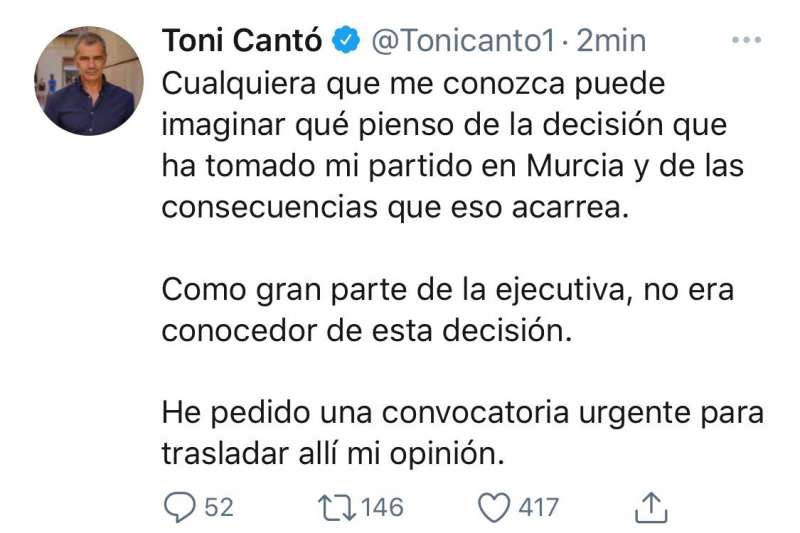Tap the share upload icon
The height and width of the screenshot is (533, 800).
point(651,507)
